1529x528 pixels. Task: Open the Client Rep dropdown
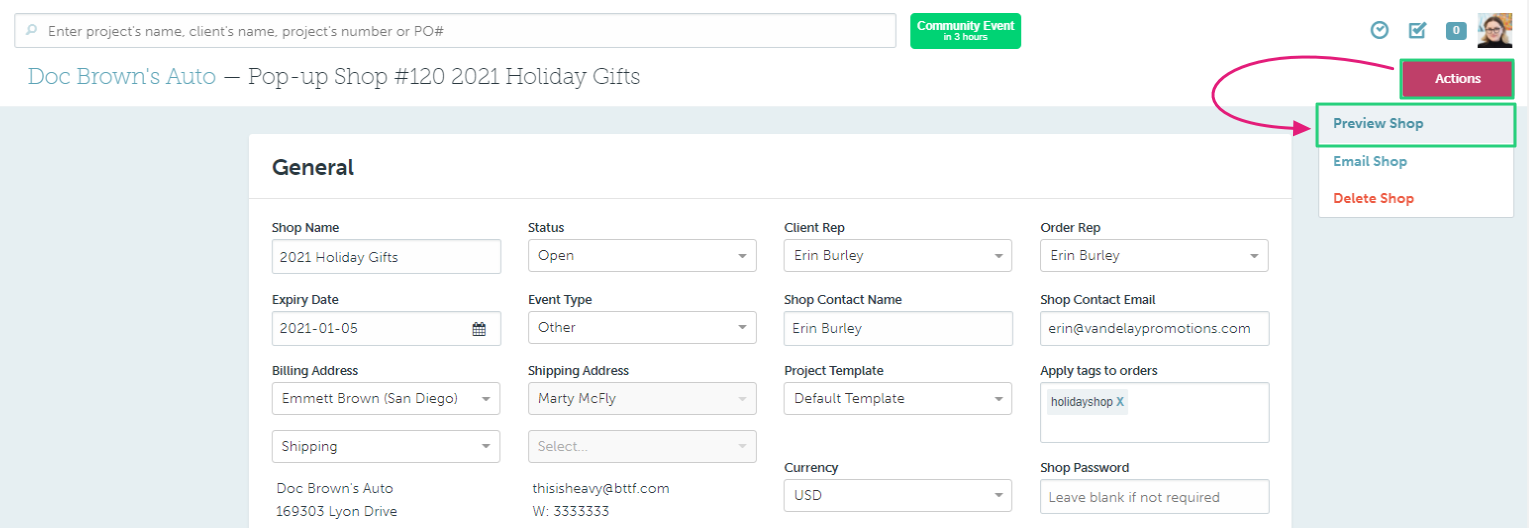(898, 256)
